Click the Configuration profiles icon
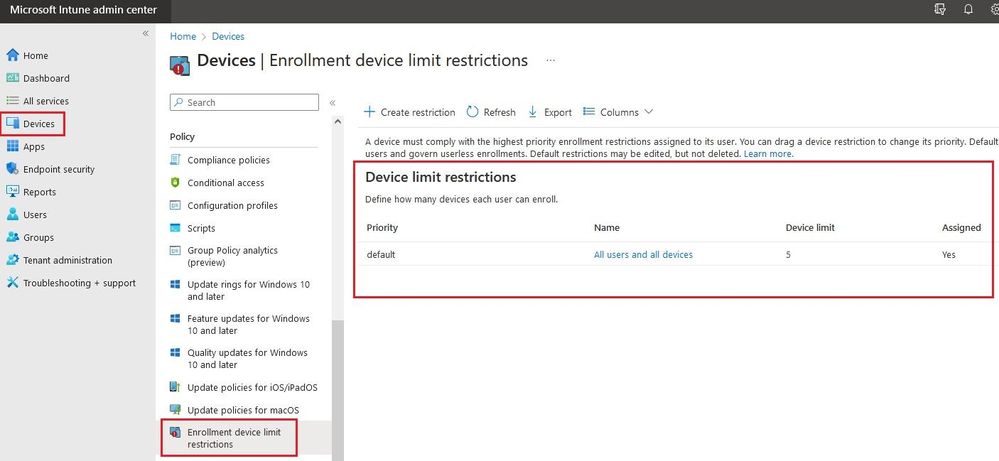The image size is (999, 461). pyautogui.click(x=175, y=205)
